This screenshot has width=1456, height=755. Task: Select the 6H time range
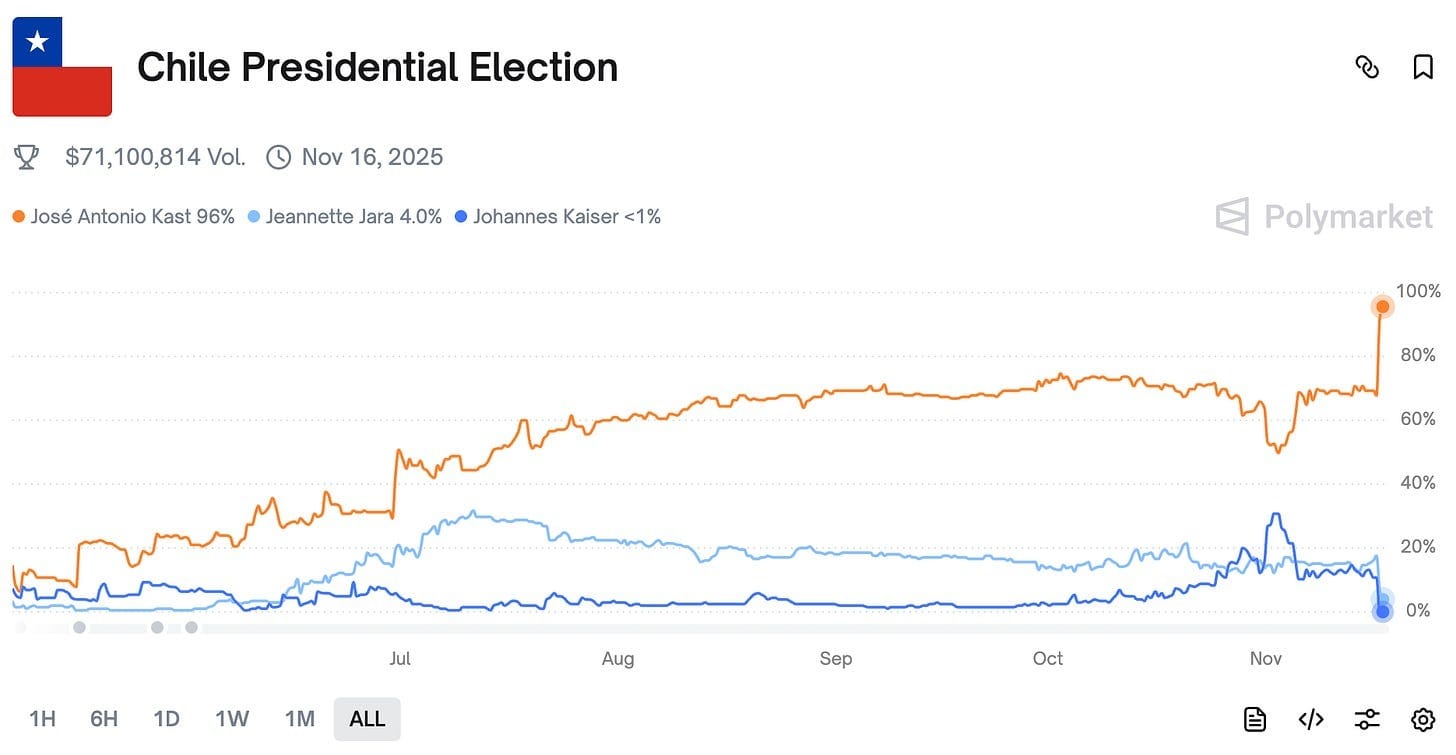104,718
